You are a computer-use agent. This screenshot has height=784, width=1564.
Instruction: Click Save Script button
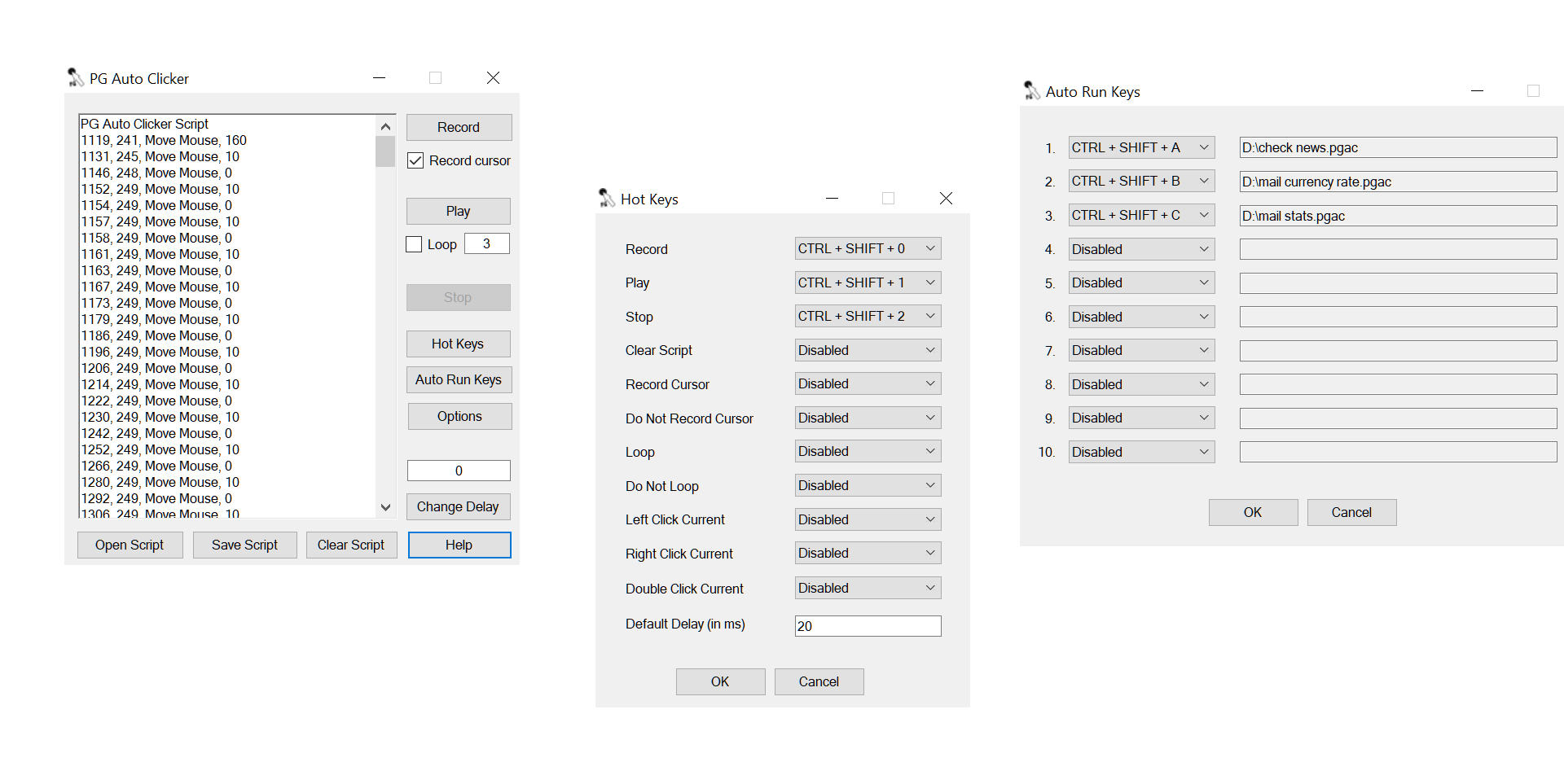click(244, 545)
